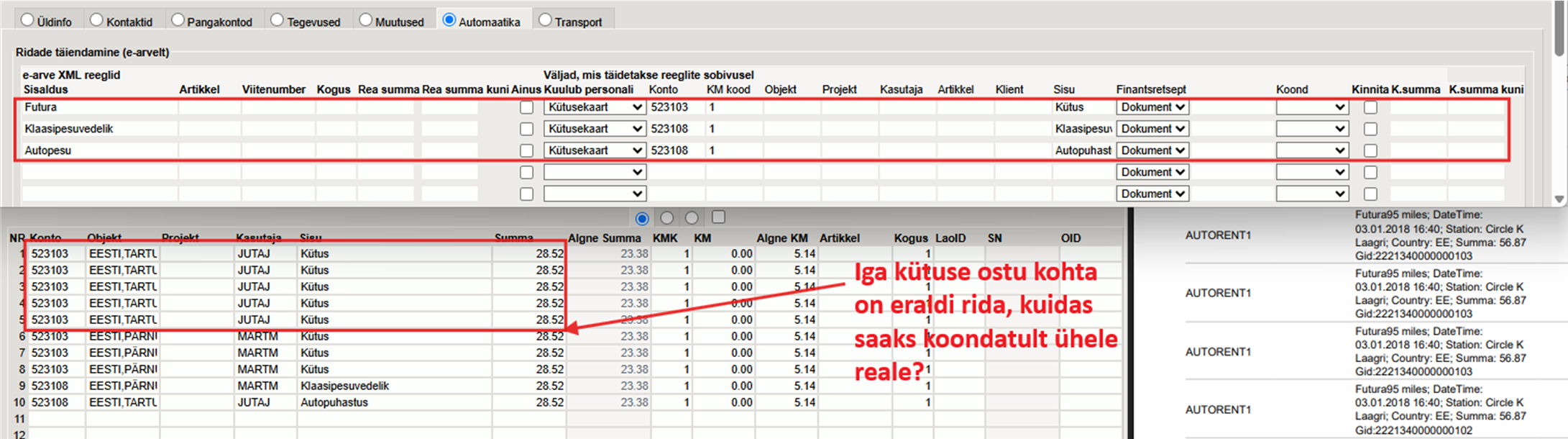Open the Koond dropdown in the Autopesu row
Viewport: 1568px width, 439px height.
(x=1311, y=150)
